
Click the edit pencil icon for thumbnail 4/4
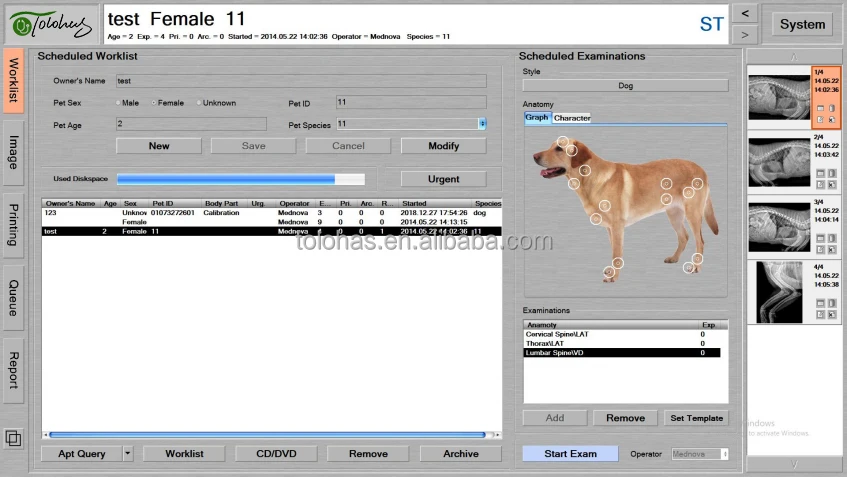[820, 314]
